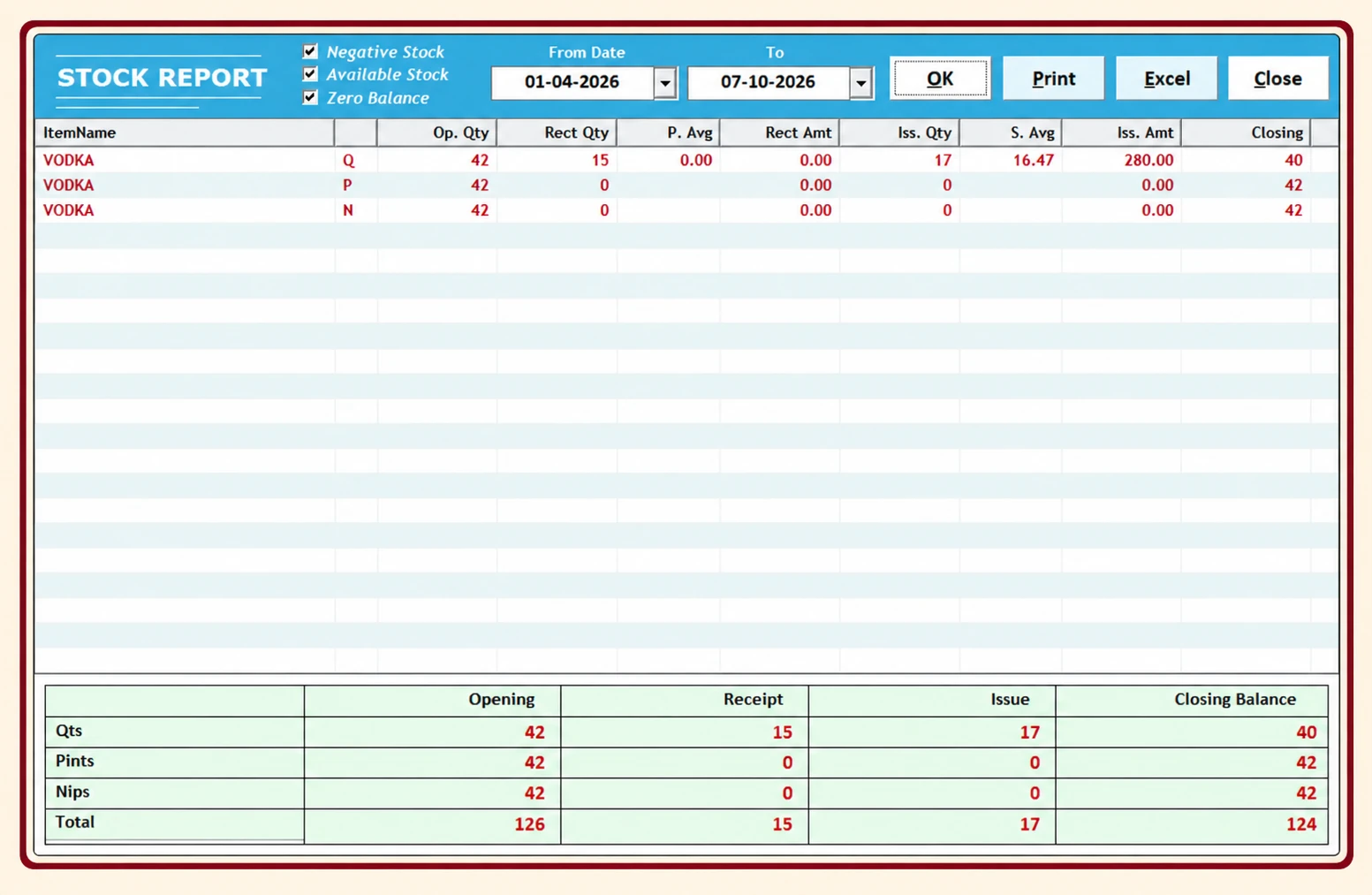Click the Rect Qty column header
Screen dimensions: 1372x895
coord(557,133)
